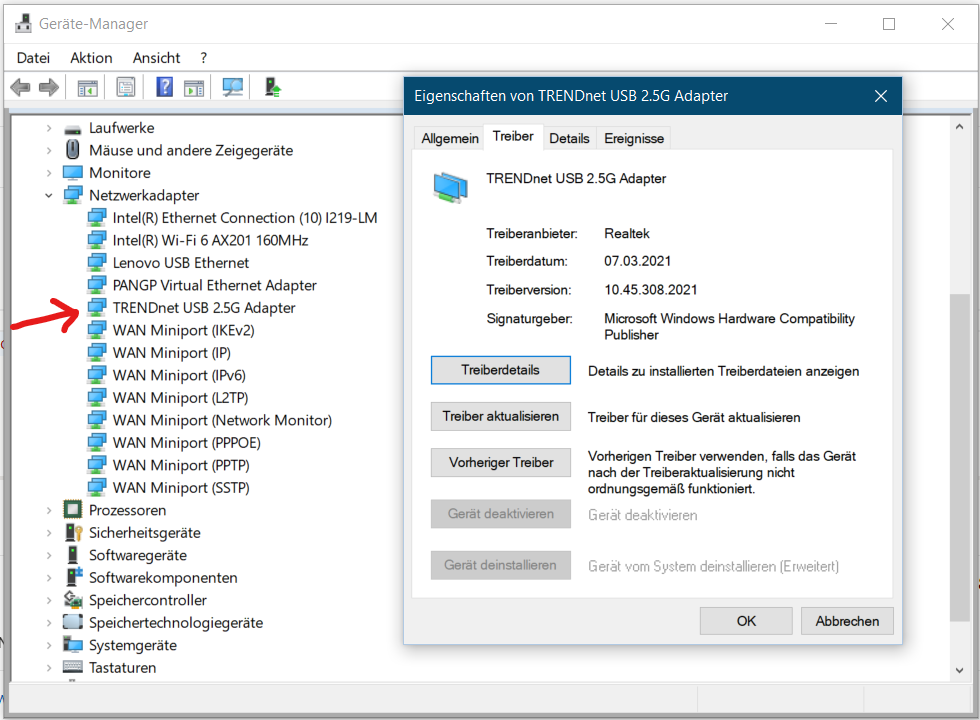The width and height of the screenshot is (980, 720).
Task: Click Treiber aktualisieren button
Action: [501, 416]
